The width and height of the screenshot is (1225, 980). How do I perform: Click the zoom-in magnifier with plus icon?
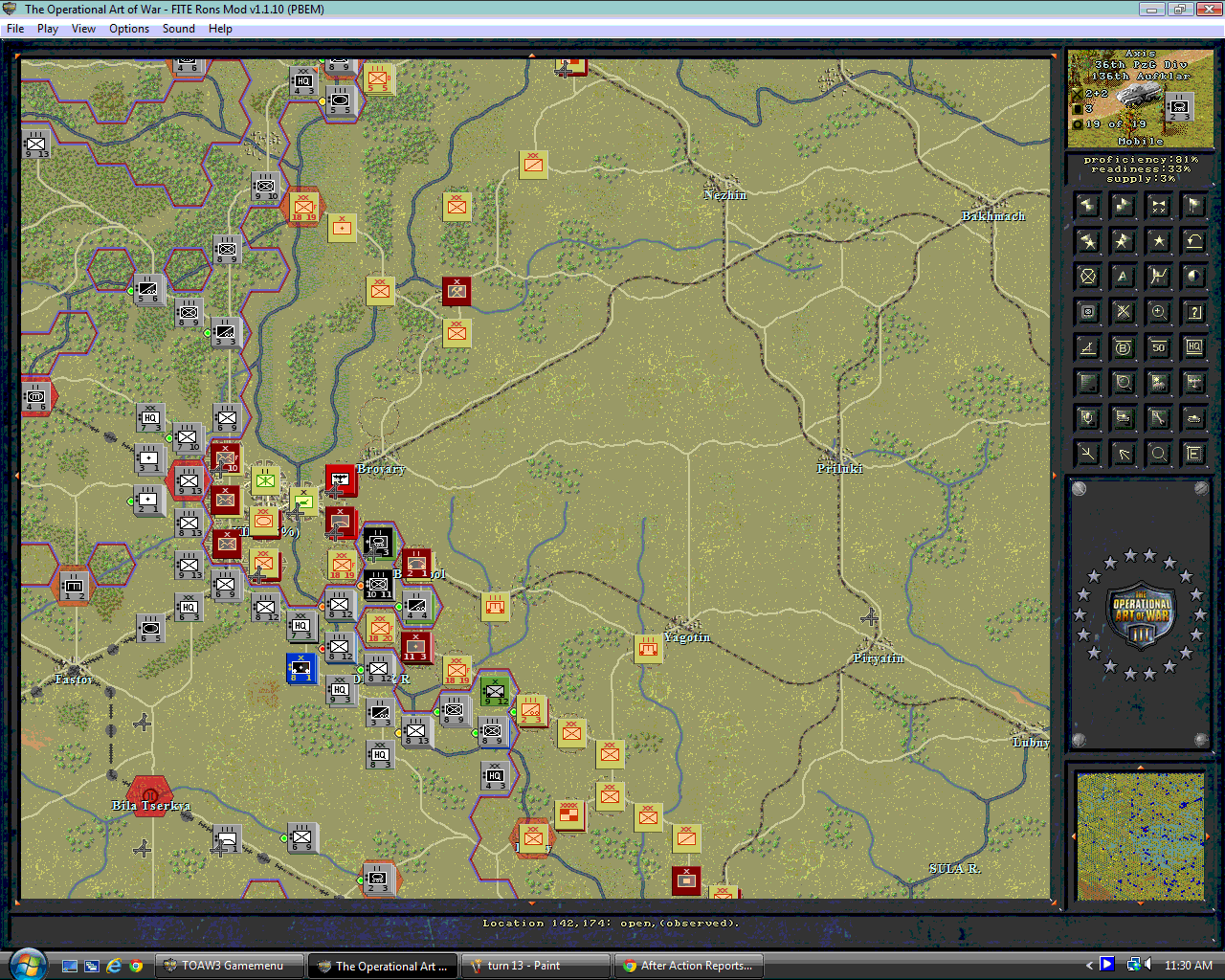[x=1158, y=312]
